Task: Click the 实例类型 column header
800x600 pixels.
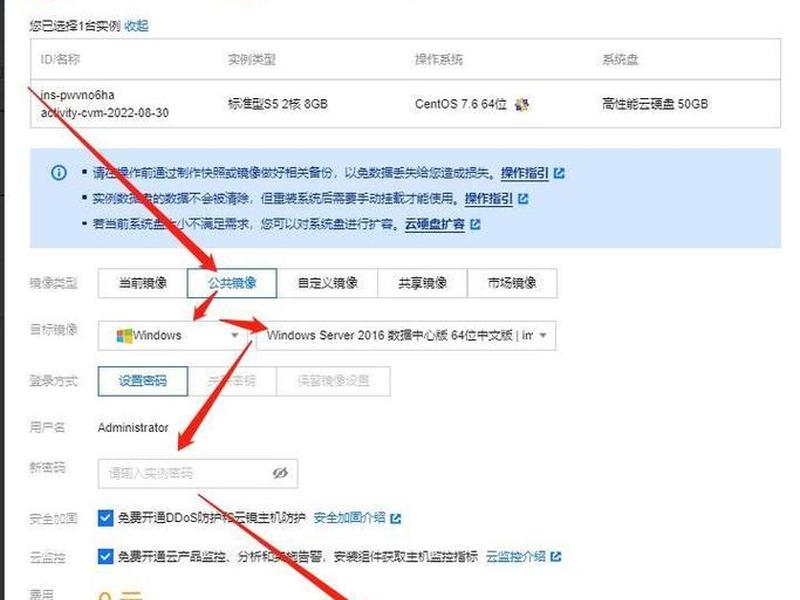Action: (252, 60)
